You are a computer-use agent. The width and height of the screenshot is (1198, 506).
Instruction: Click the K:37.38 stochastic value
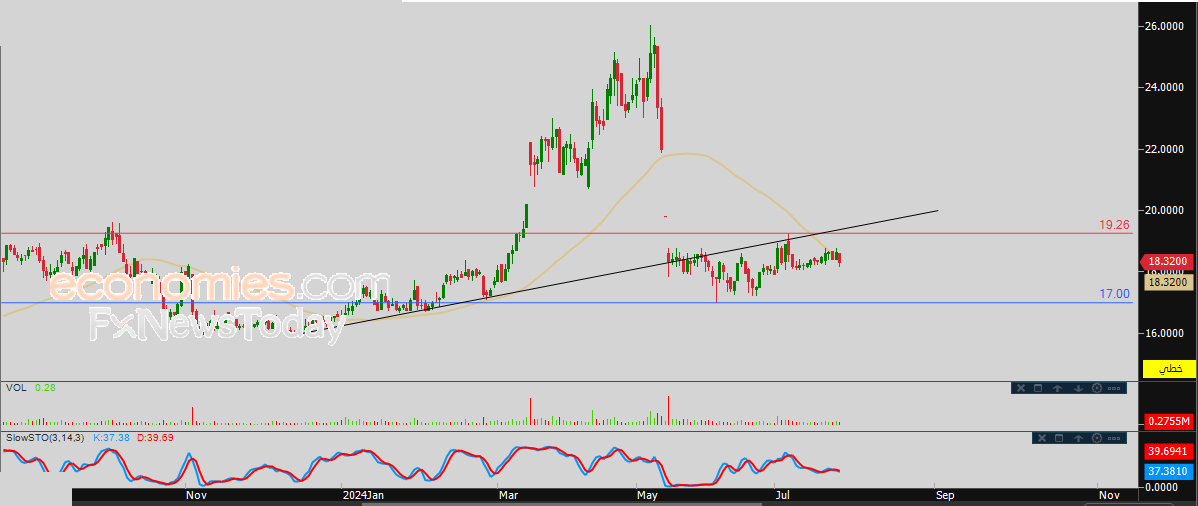112,437
